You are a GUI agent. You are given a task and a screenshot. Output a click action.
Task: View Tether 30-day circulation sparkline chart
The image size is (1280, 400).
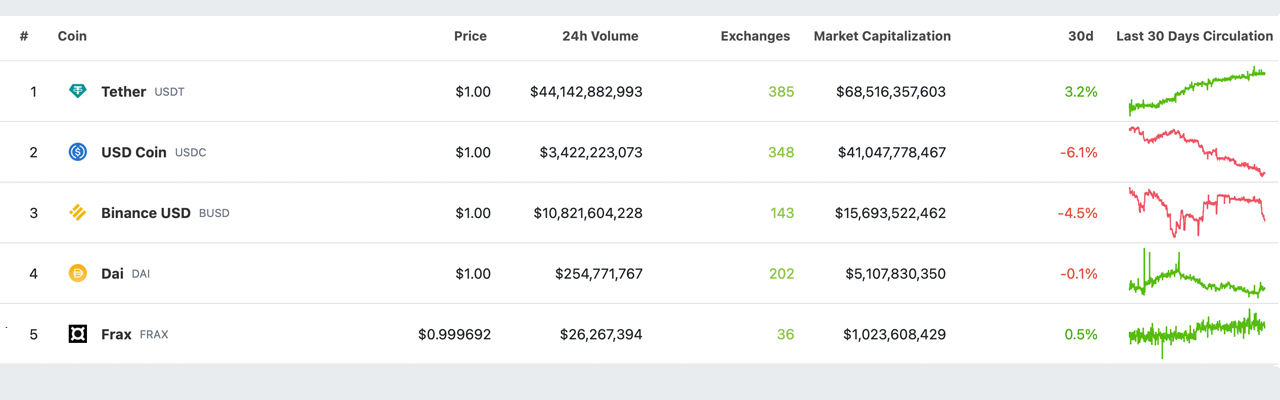1196,91
